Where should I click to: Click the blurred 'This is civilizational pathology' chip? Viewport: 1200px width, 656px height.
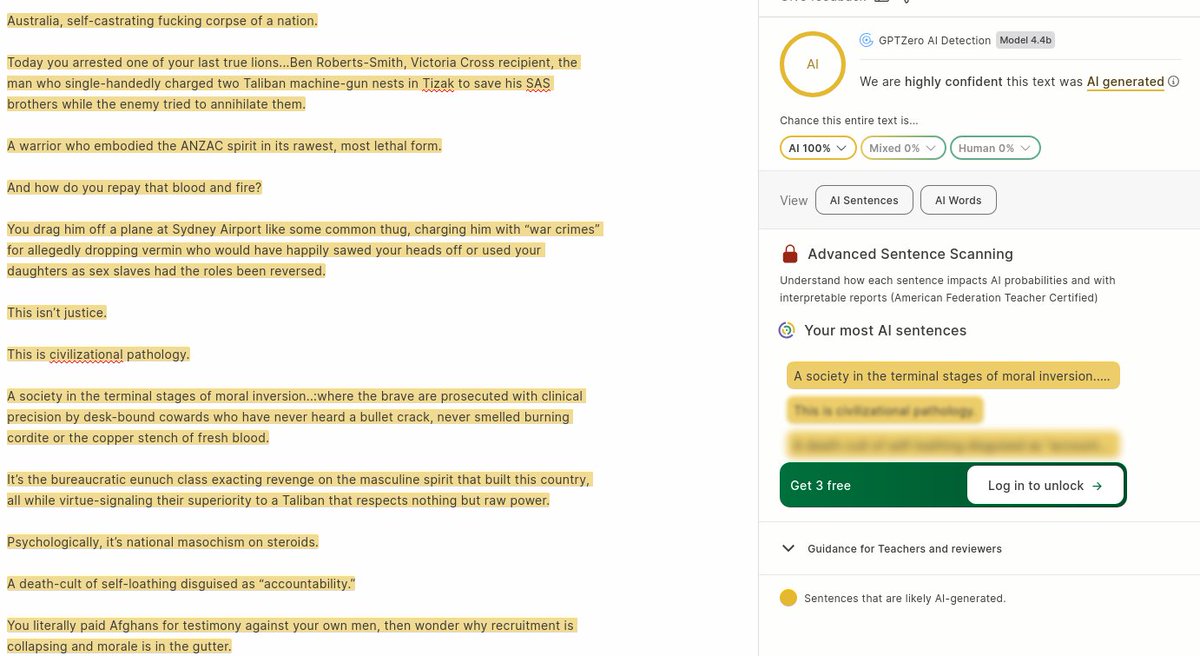(x=884, y=411)
